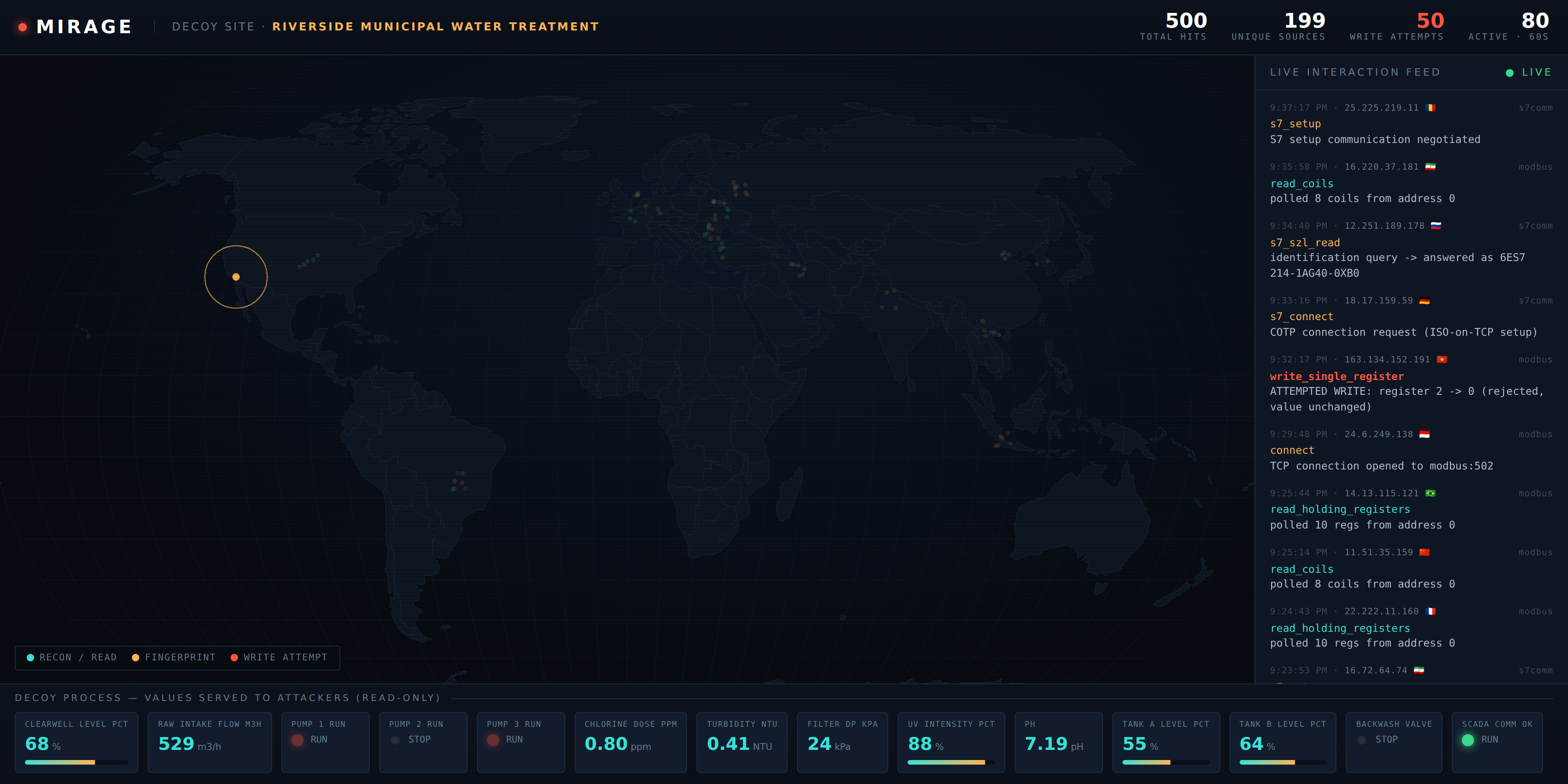Click the red MIRAGE status dot
The image size is (1568, 784).
pyautogui.click(x=23, y=27)
